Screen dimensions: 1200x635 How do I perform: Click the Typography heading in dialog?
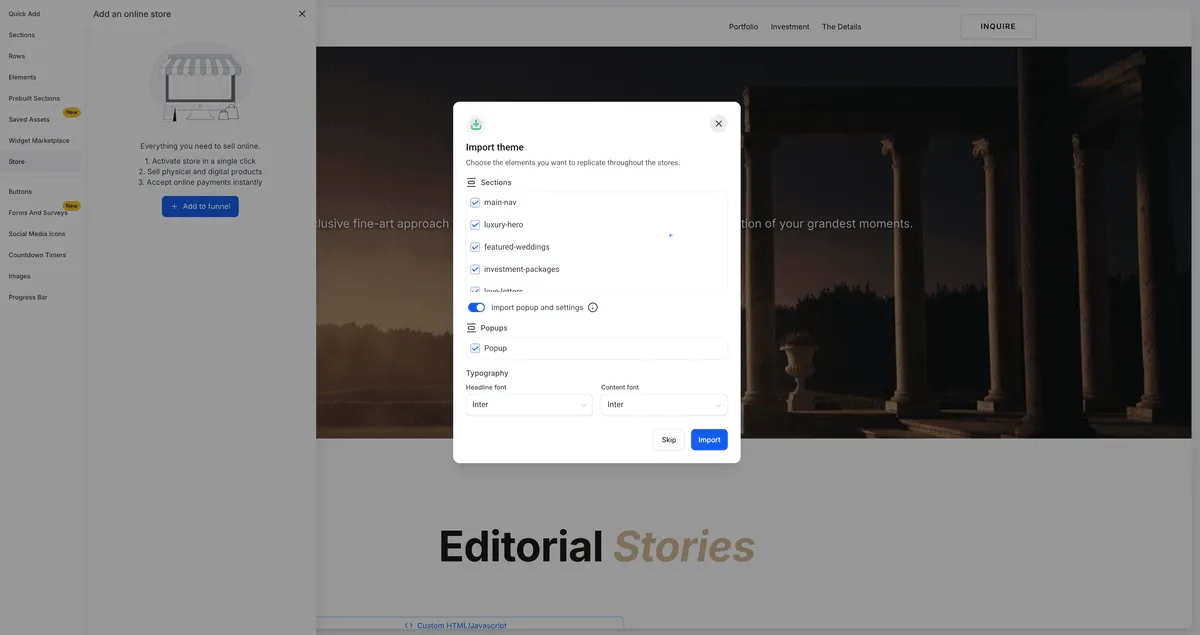pos(487,373)
